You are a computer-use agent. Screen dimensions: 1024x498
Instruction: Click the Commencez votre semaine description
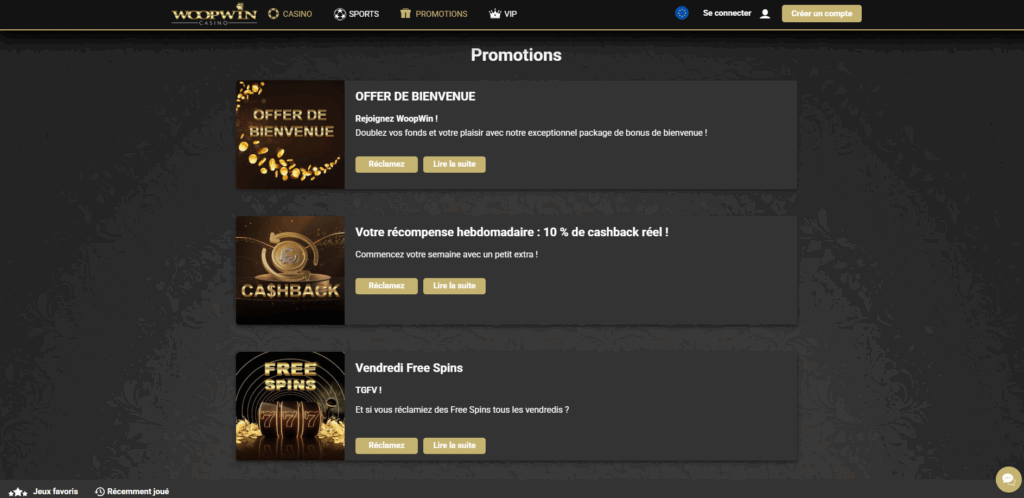tap(447, 254)
